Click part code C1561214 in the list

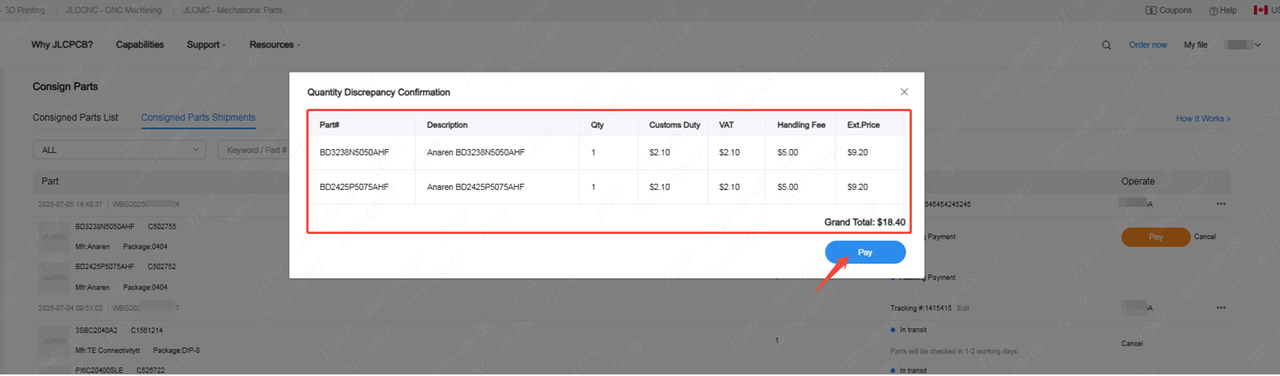[146, 330]
